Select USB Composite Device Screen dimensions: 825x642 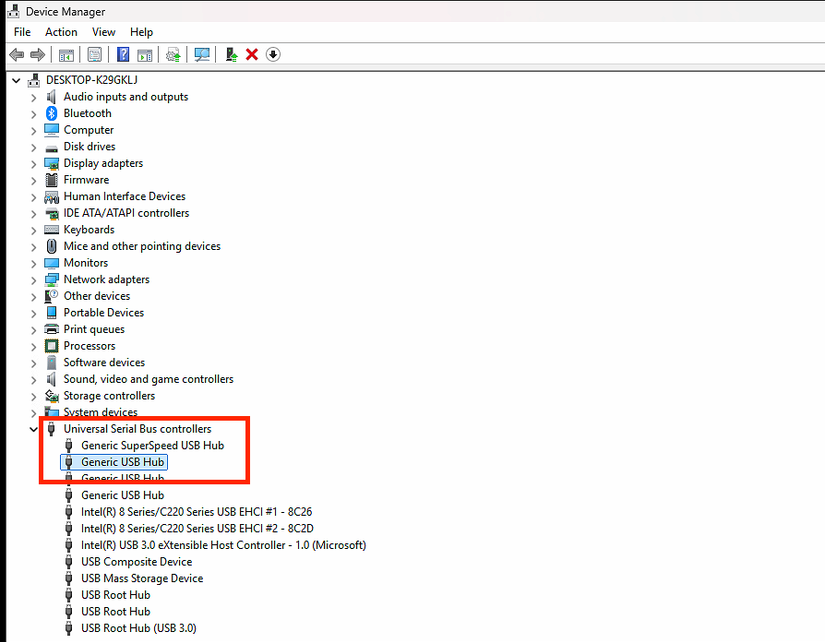(x=137, y=562)
